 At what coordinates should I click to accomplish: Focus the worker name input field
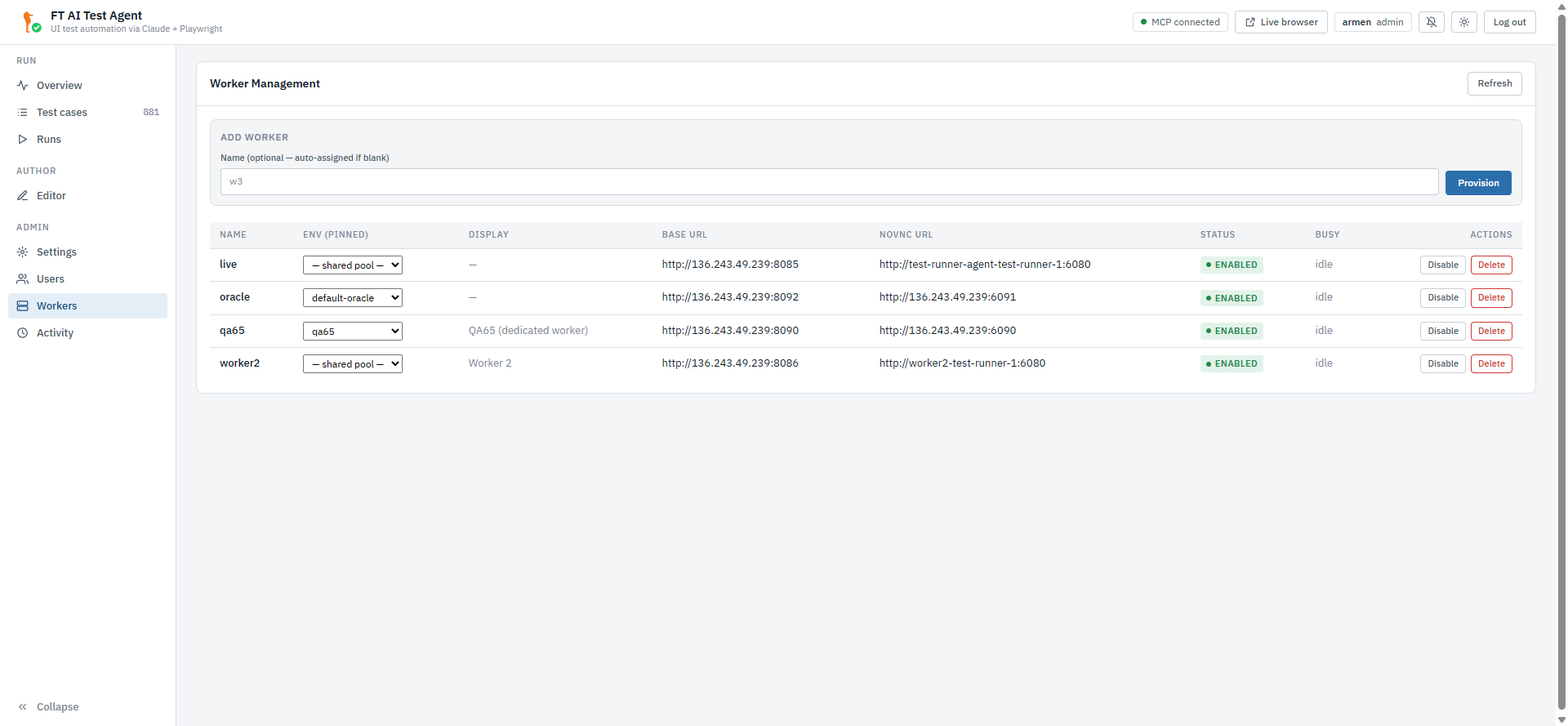(x=829, y=182)
